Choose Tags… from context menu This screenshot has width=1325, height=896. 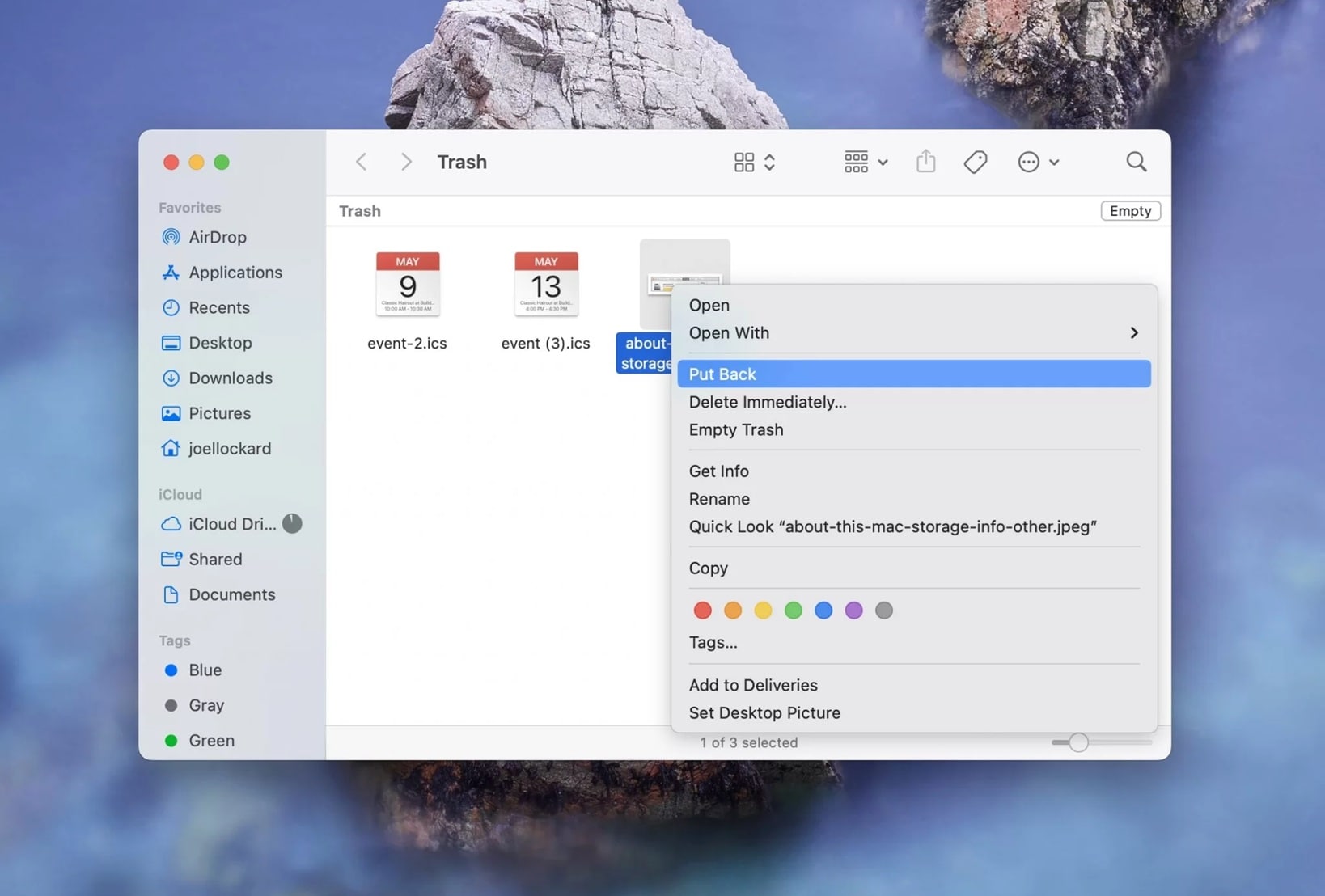(x=913, y=642)
